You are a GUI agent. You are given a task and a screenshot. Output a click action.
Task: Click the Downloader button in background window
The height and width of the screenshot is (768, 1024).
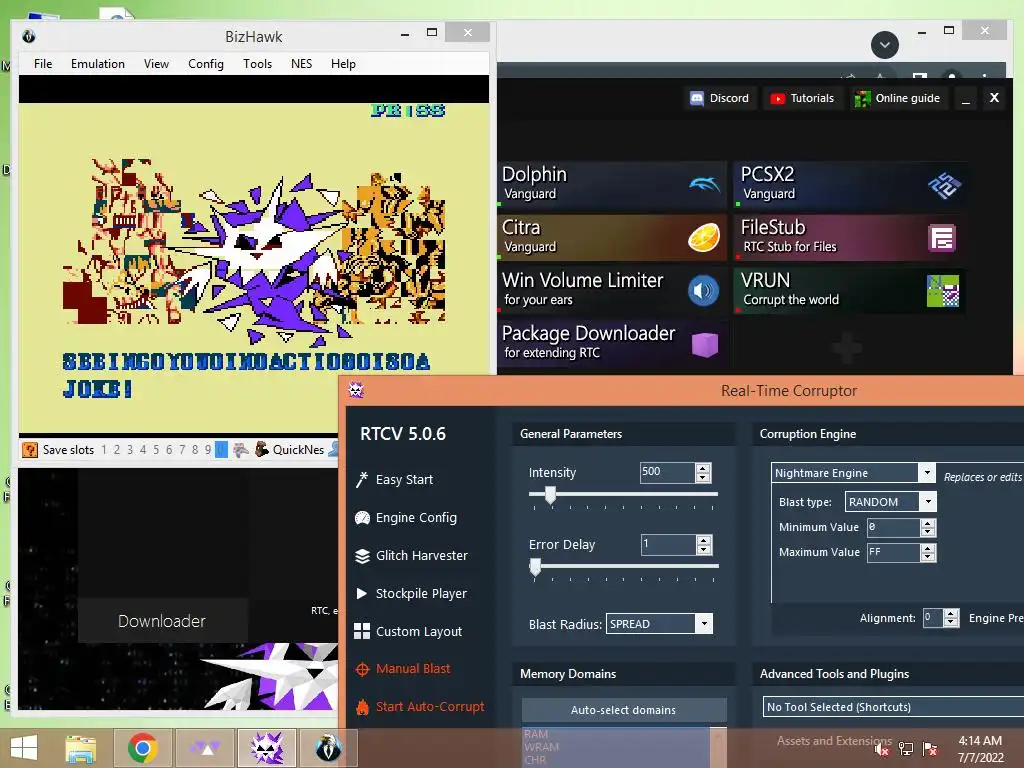tap(162, 621)
